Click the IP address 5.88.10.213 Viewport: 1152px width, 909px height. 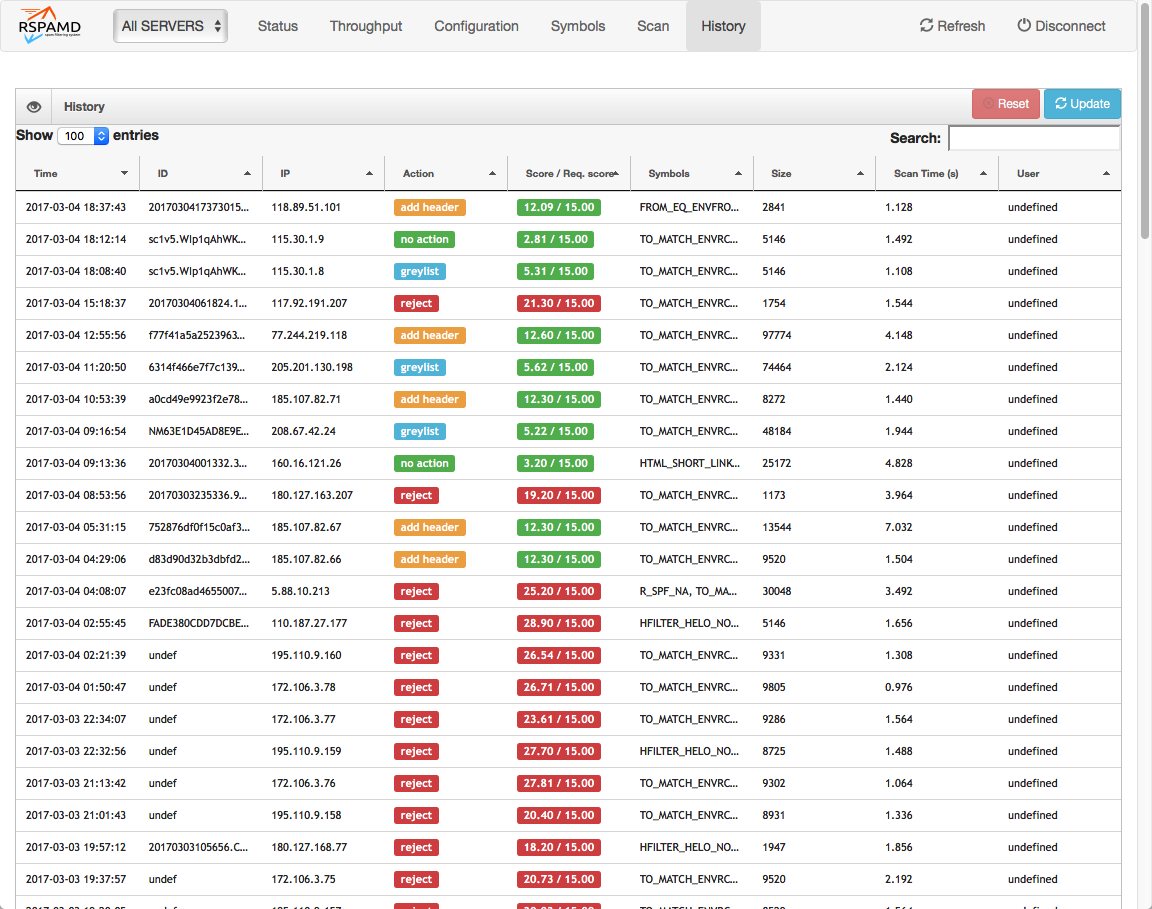(x=300, y=592)
